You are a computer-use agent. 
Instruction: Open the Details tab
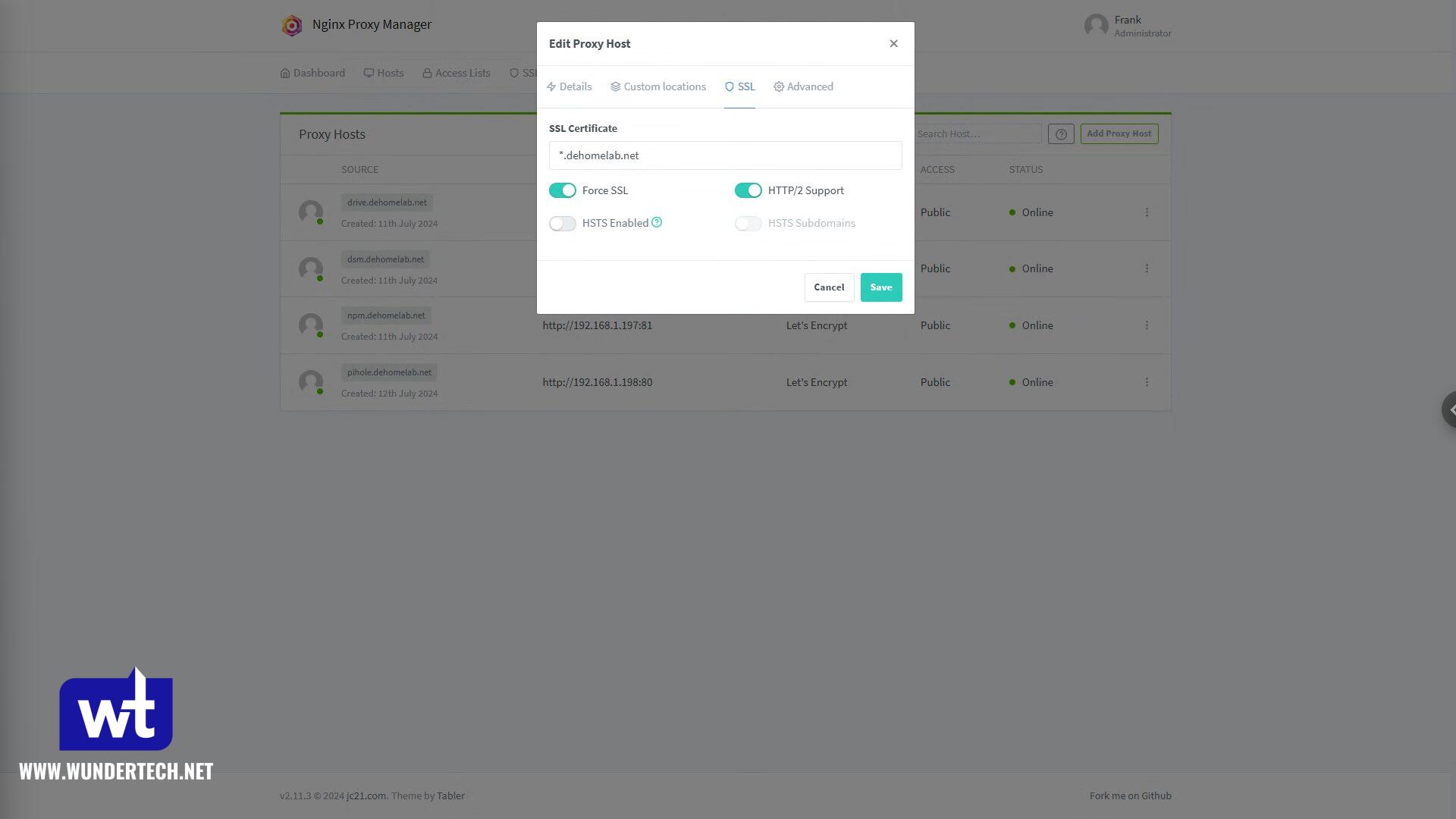click(x=569, y=86)
